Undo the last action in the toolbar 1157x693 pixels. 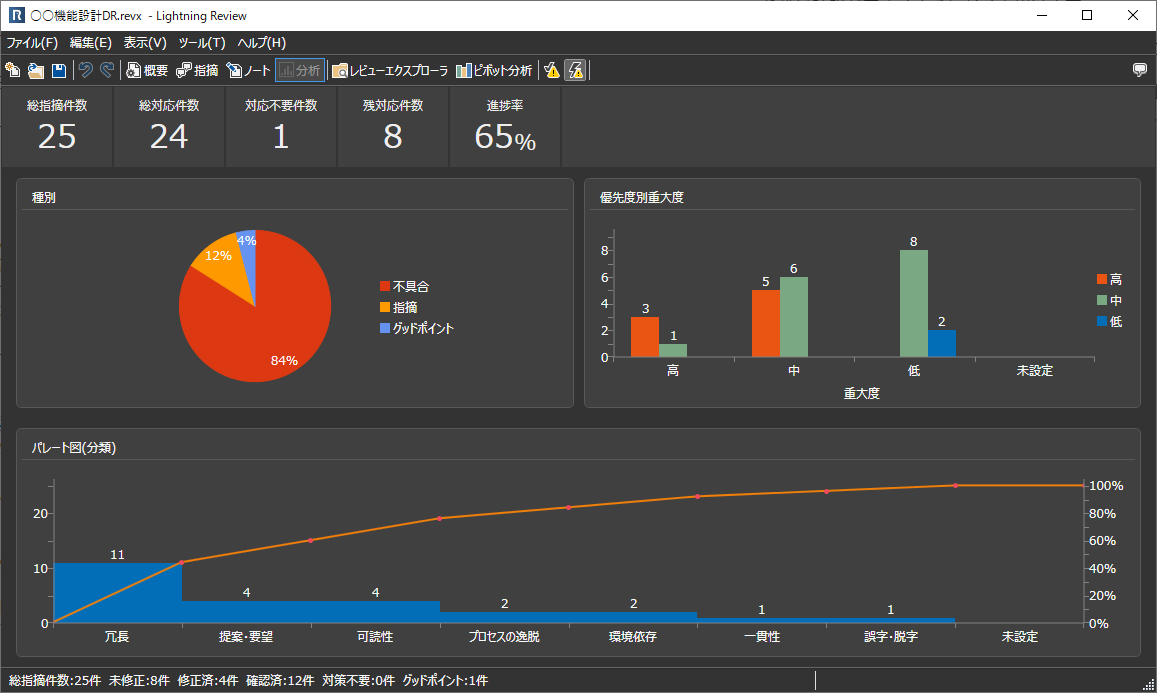tap(86, 70)
